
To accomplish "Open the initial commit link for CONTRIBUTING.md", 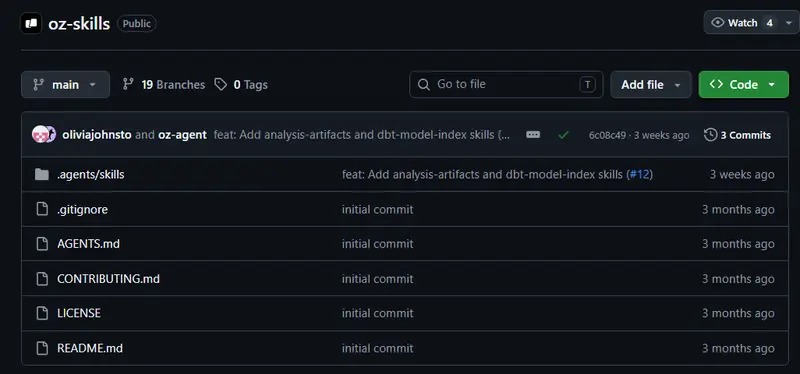I will click(378, 279).
